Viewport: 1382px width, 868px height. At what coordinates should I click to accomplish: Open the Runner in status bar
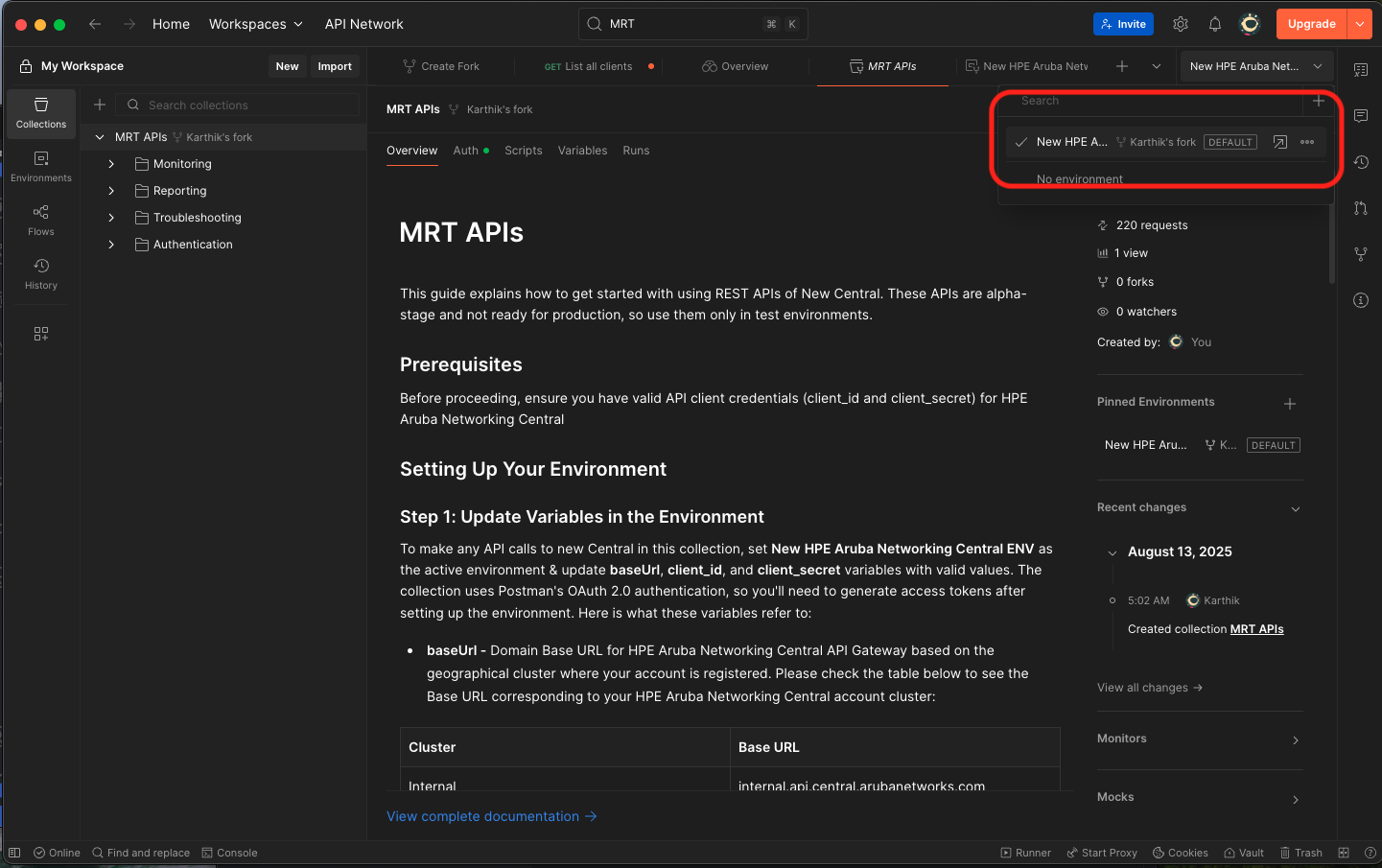1025,853
